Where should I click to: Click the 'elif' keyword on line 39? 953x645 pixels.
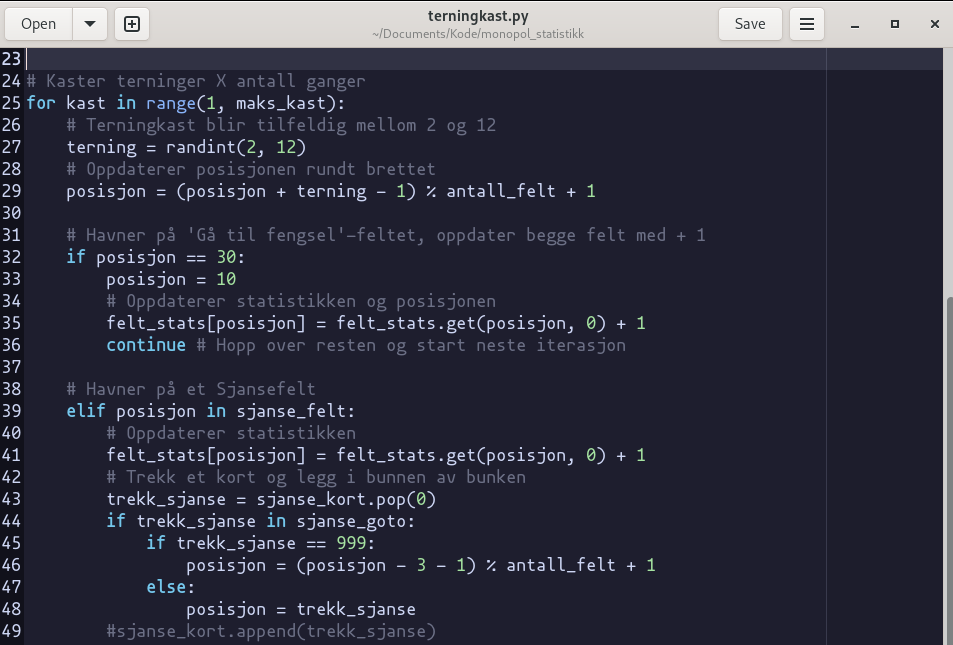coord(86,411)
